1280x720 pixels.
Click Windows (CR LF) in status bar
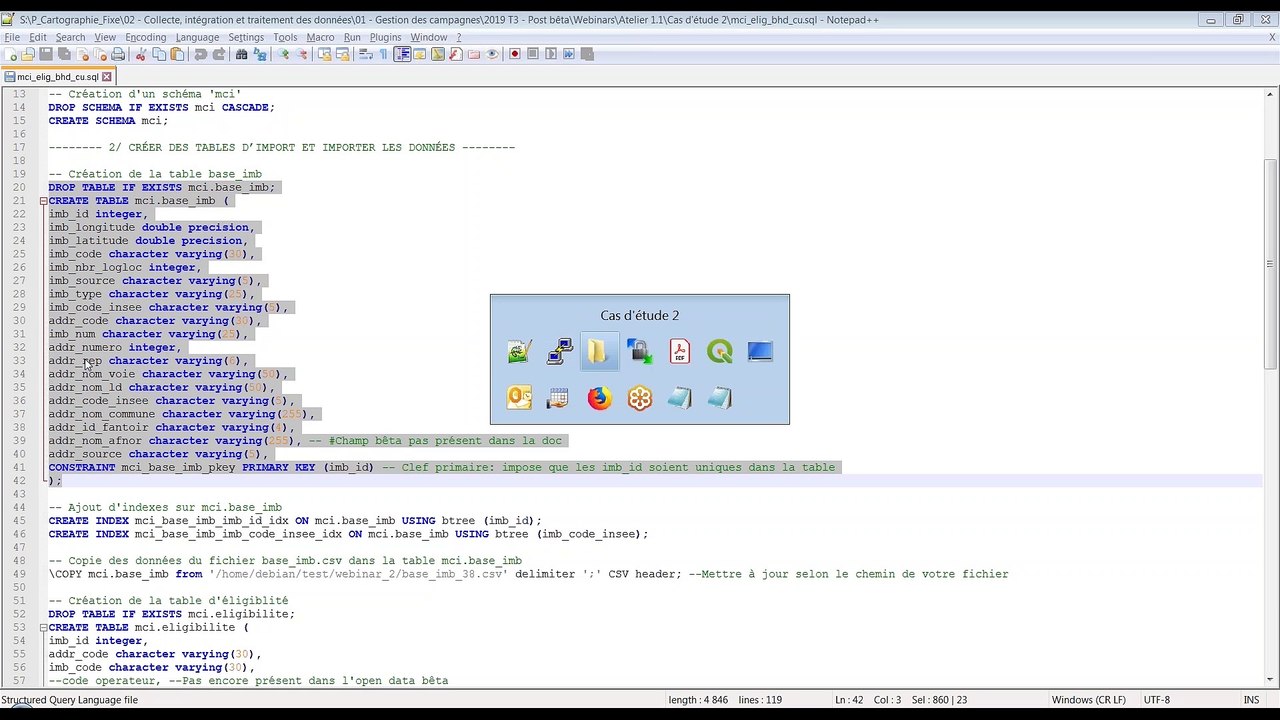[1088, 700]
